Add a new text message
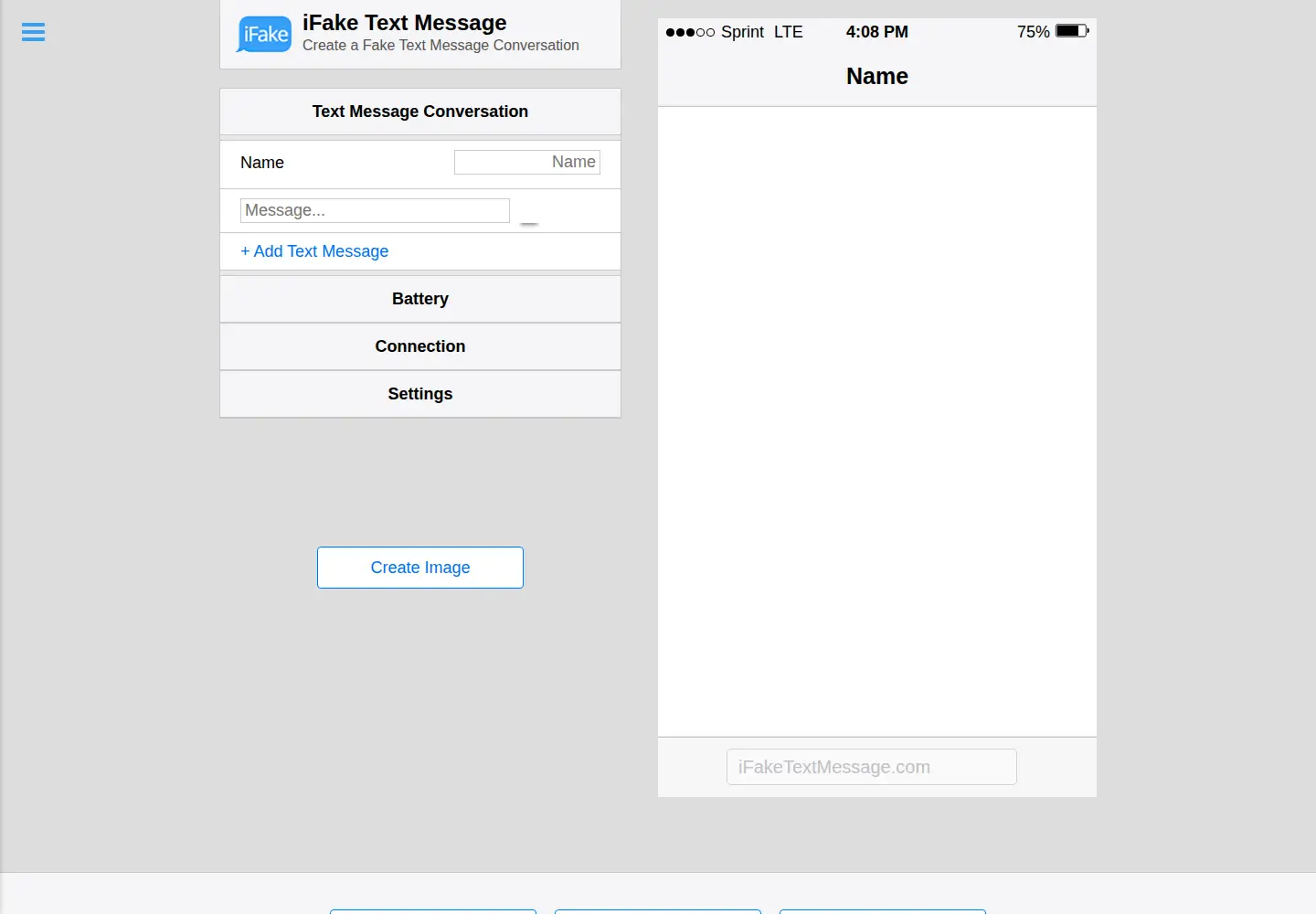 tap(314, 251)
